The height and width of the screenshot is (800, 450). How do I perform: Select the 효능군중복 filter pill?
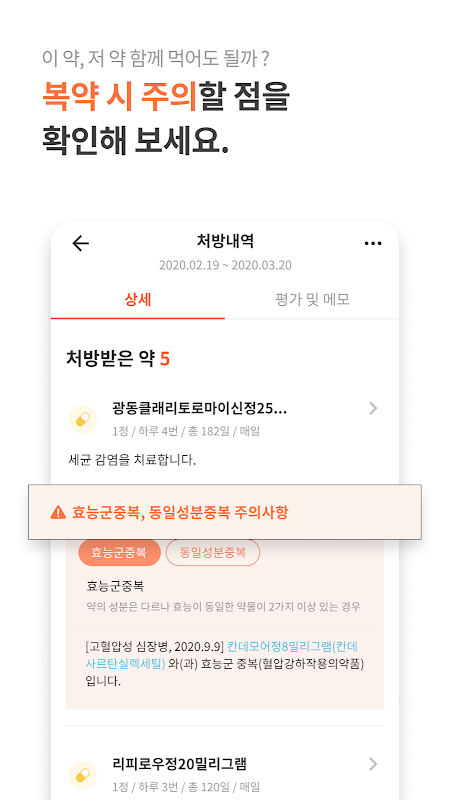pos(119,553)
